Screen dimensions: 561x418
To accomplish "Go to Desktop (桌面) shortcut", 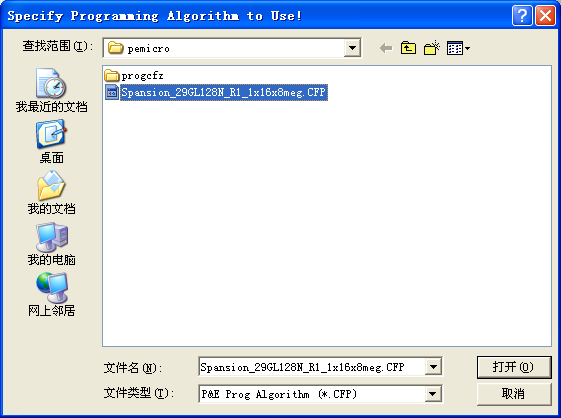I will [x=51, y=142].
